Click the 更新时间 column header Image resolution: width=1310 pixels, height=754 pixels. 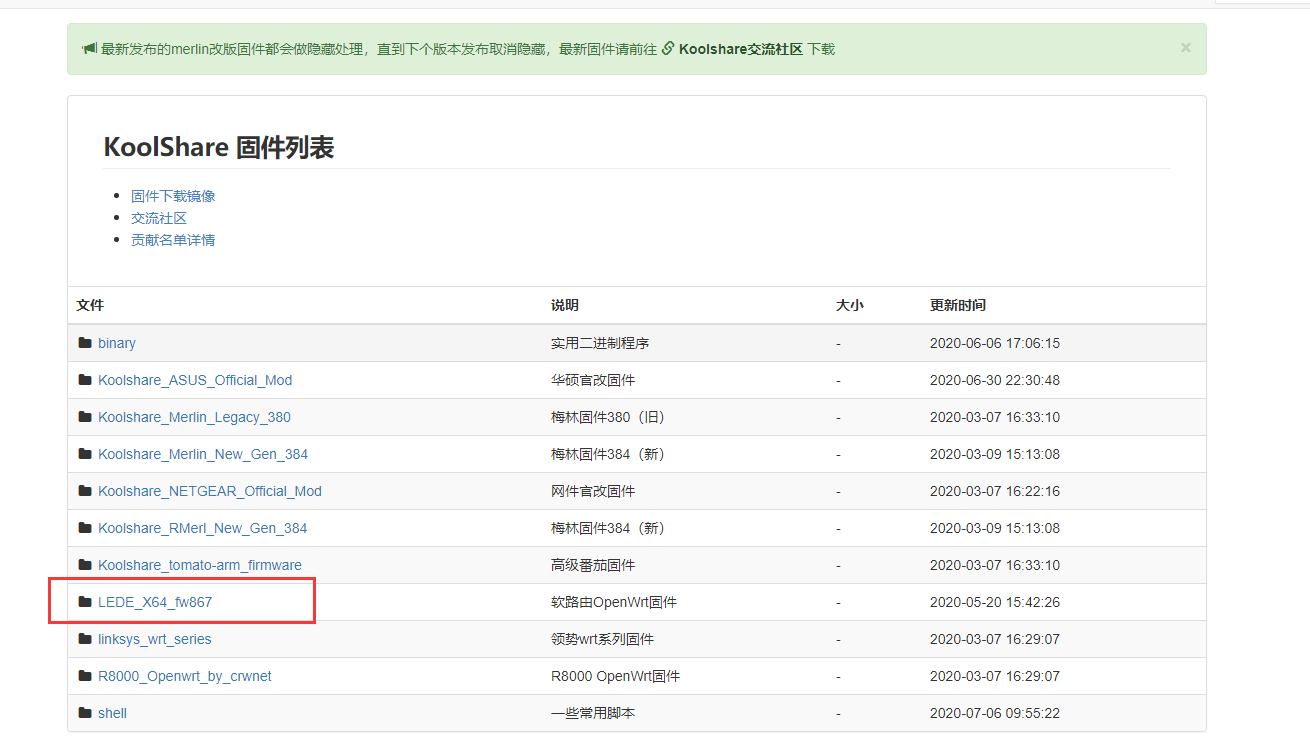click(958, 305)
